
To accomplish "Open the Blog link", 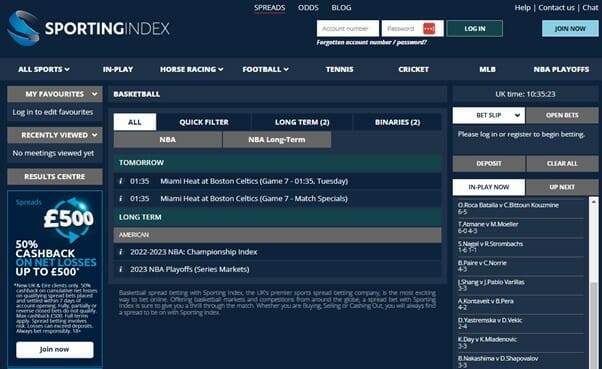I will pyautogui.click(x=341, y=8).
